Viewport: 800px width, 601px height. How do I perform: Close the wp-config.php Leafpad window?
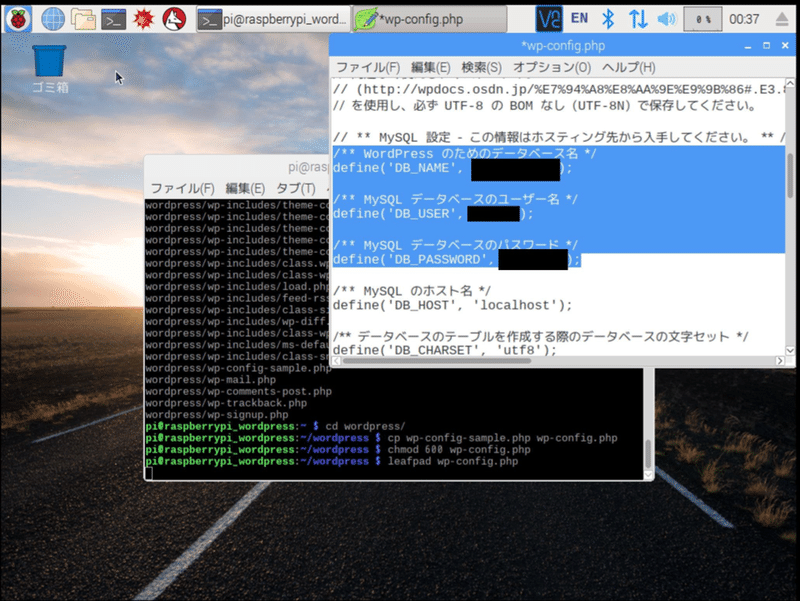tap(785, 46)
